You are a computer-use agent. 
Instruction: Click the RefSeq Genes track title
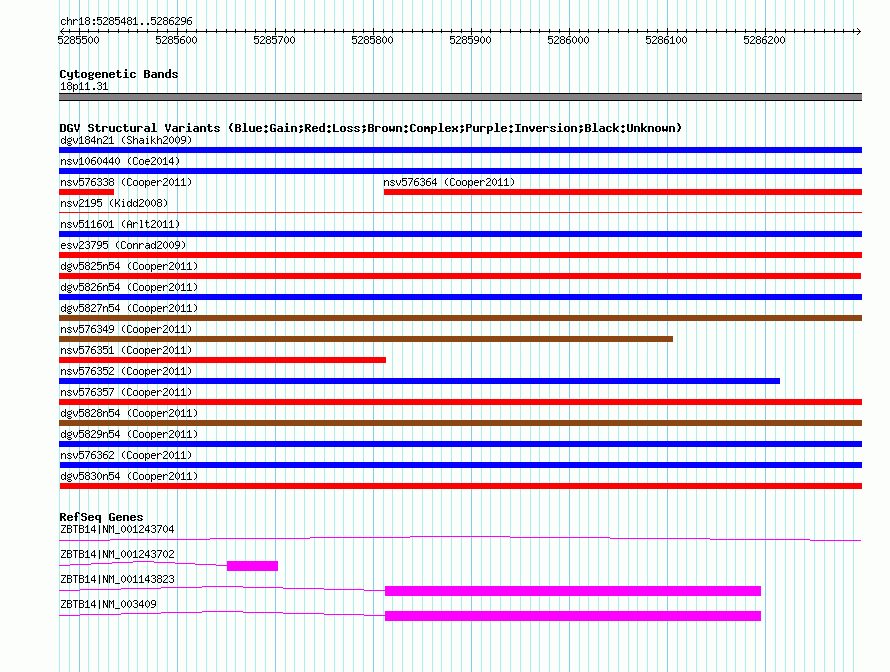[x=101, y=517]
